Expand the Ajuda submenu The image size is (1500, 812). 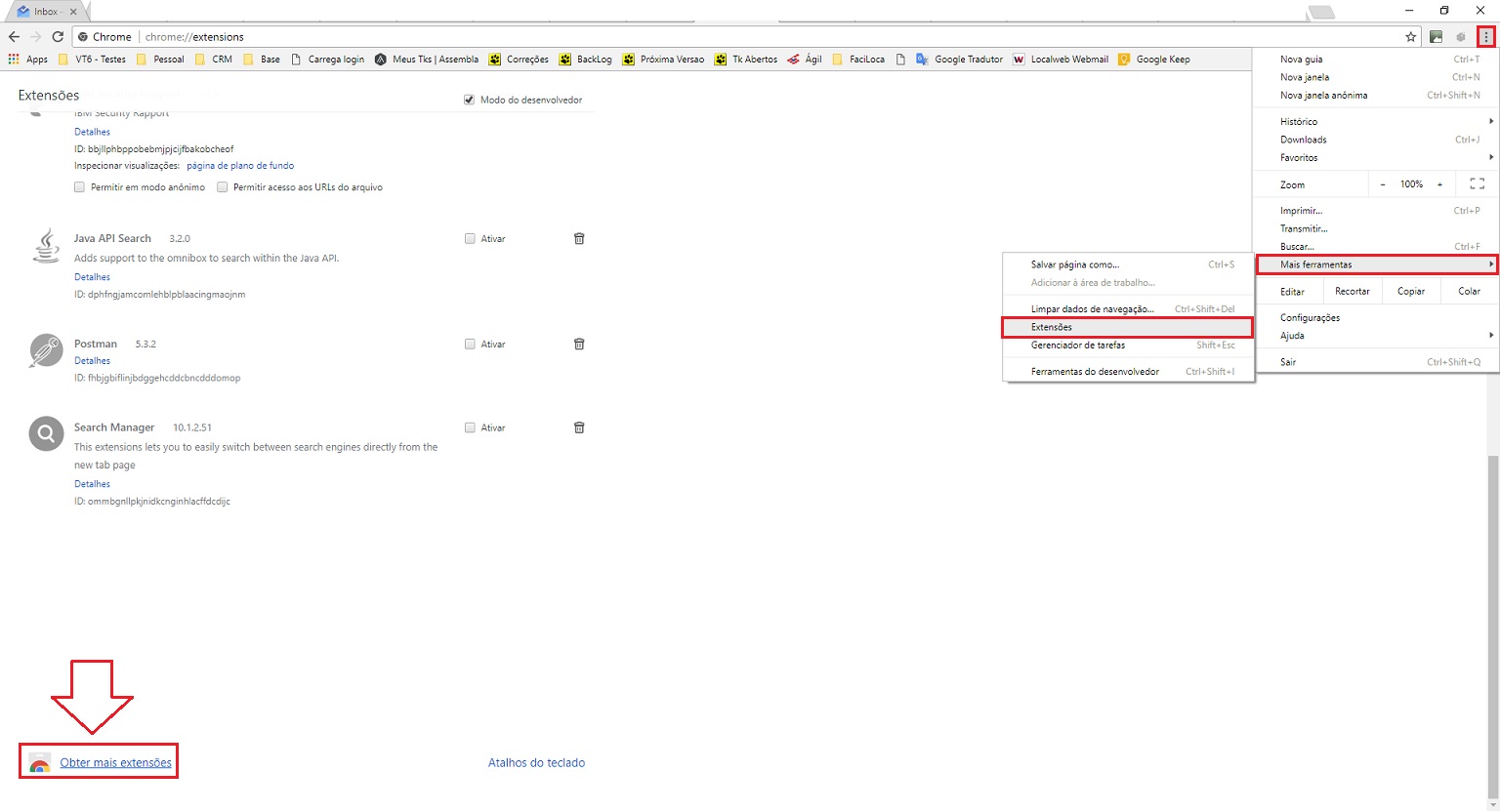[1375, 336]
